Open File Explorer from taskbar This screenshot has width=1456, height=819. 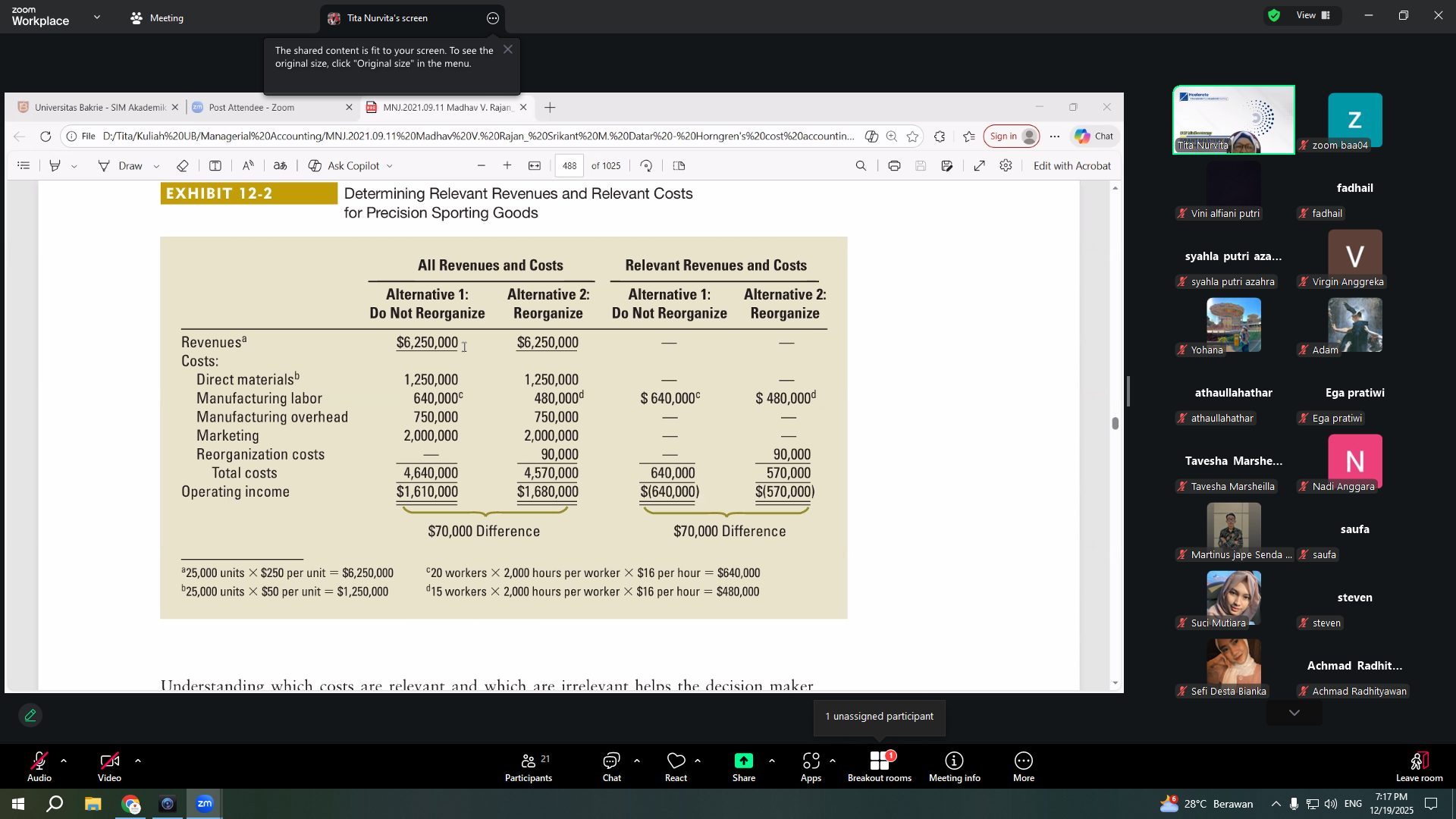[x=93, y=804]
